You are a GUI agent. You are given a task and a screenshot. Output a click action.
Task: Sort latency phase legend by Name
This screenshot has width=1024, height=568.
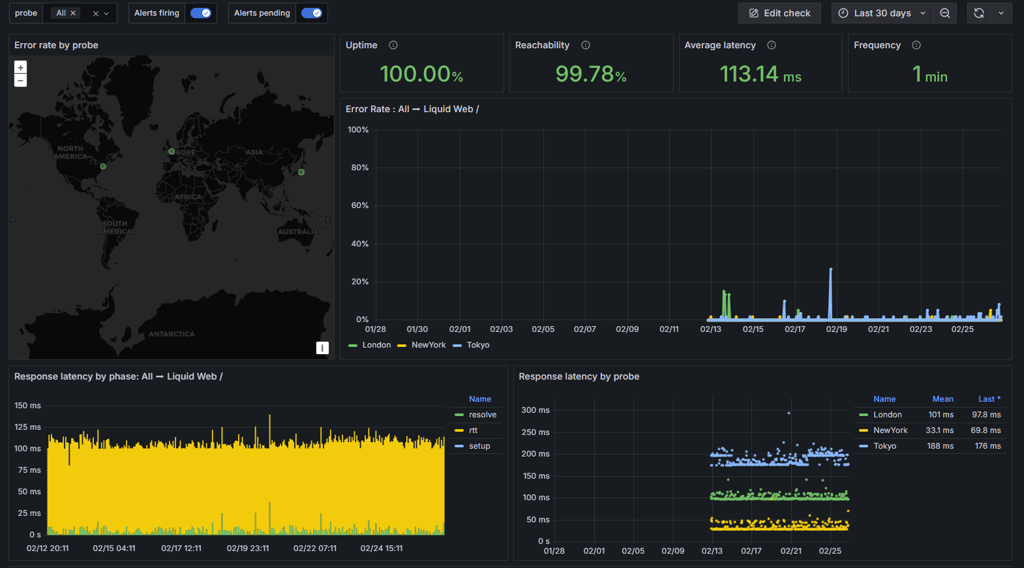pos(479,399)
